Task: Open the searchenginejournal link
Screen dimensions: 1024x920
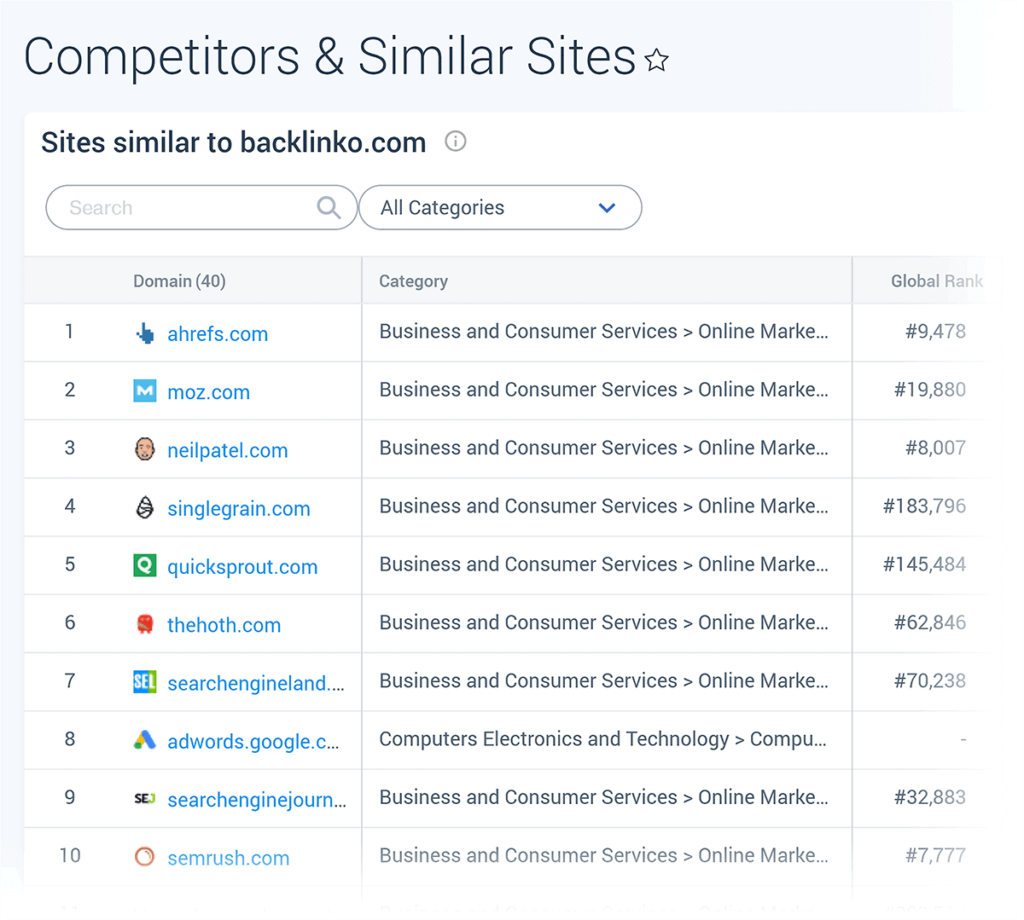Action: tap(257, 800)
